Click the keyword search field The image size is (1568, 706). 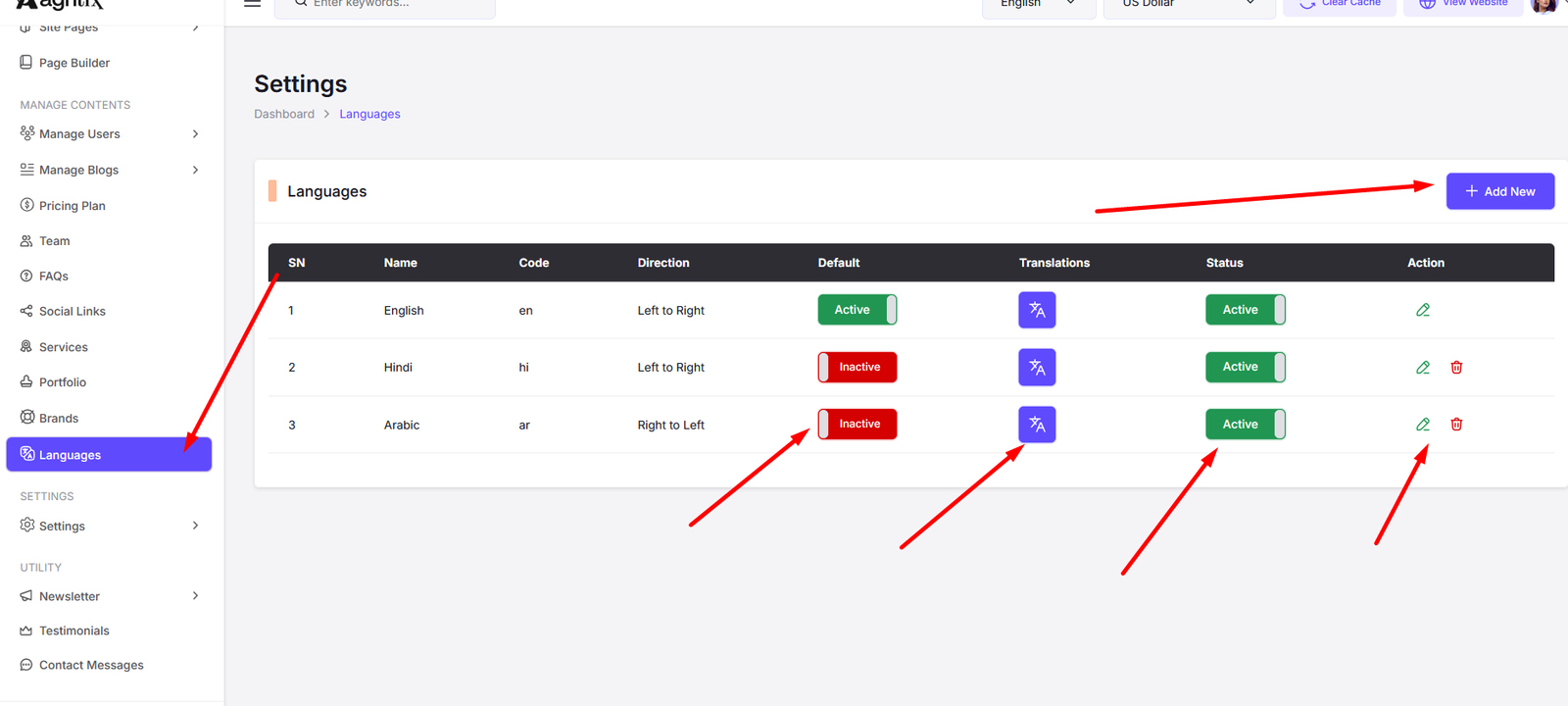click(x=392, y=5)
